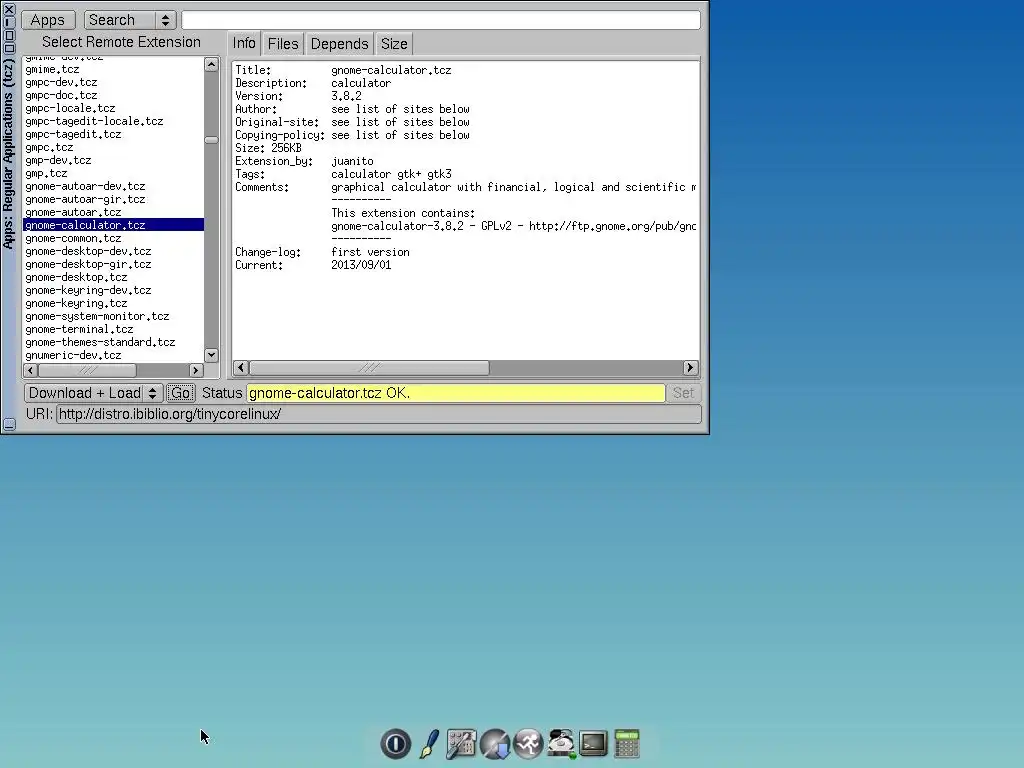Screen dimensions: 1024x768
Task: Select gnumeric-dev.tcz extension
Action: (113, 355)
